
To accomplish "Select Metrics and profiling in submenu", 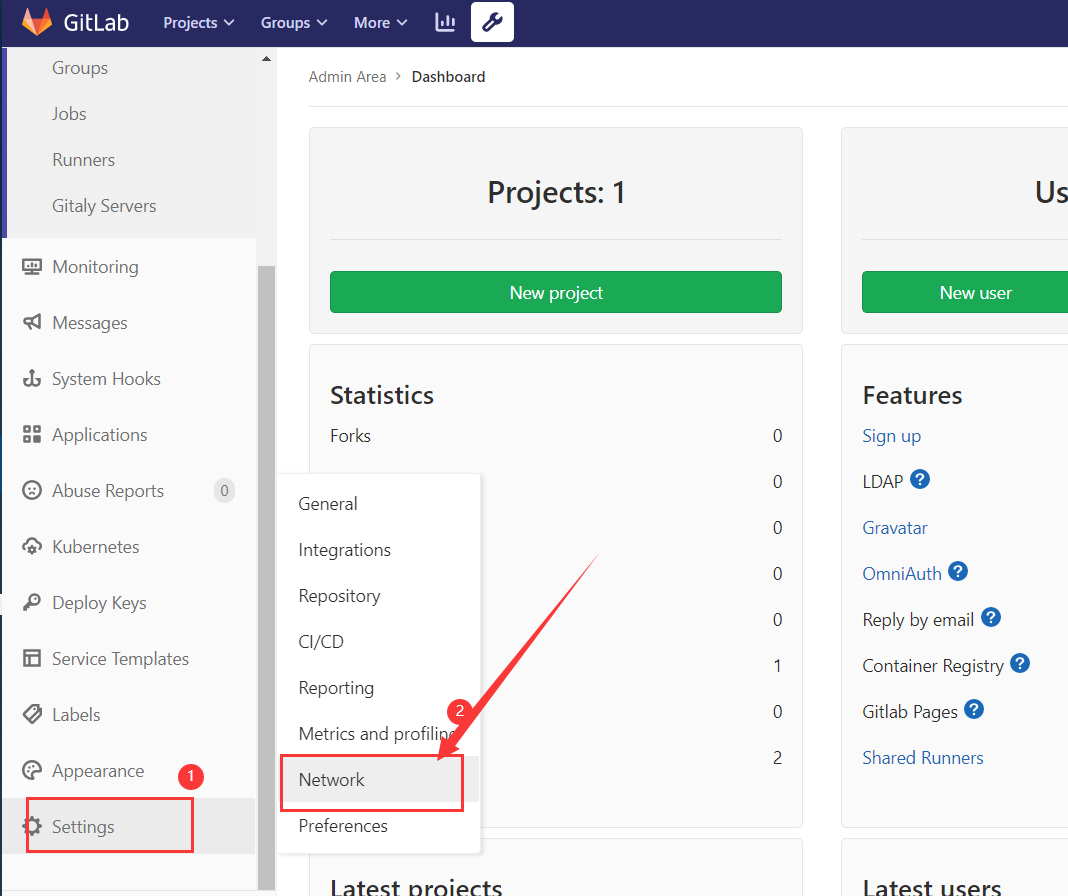I will (x=377, y=734).
